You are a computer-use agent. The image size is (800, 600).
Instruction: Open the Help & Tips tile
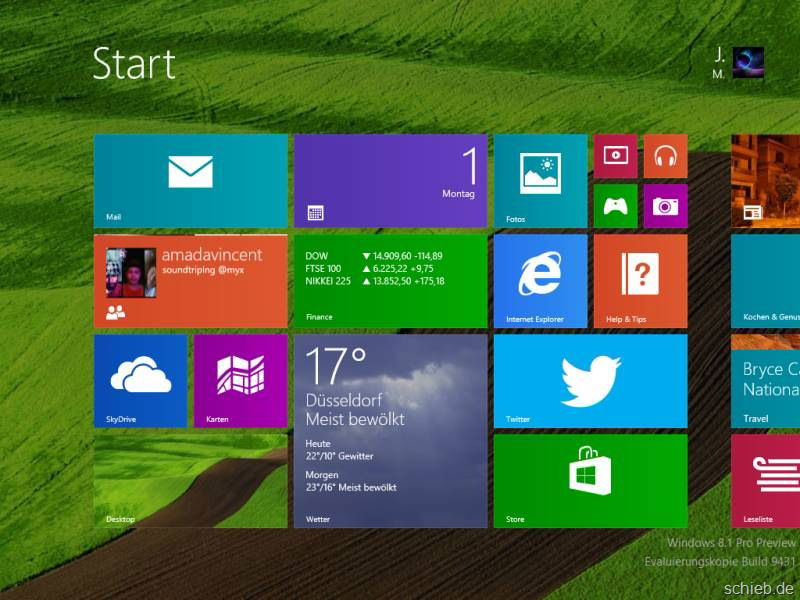coord(640,281)
